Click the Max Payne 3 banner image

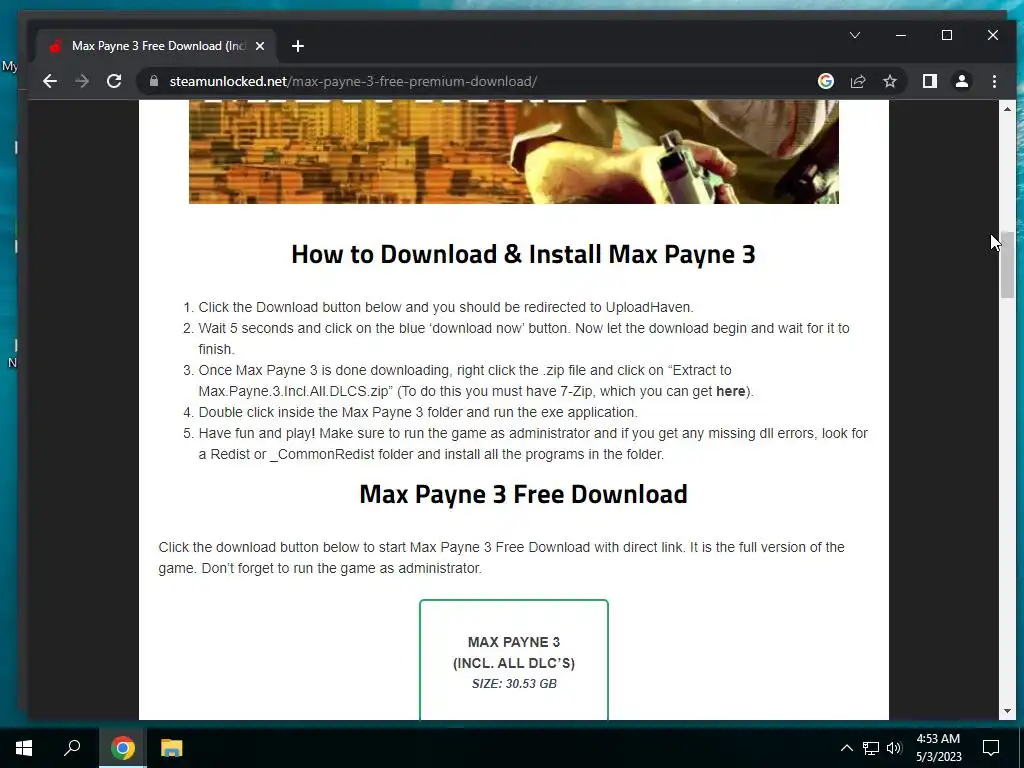tap(514, 152)
